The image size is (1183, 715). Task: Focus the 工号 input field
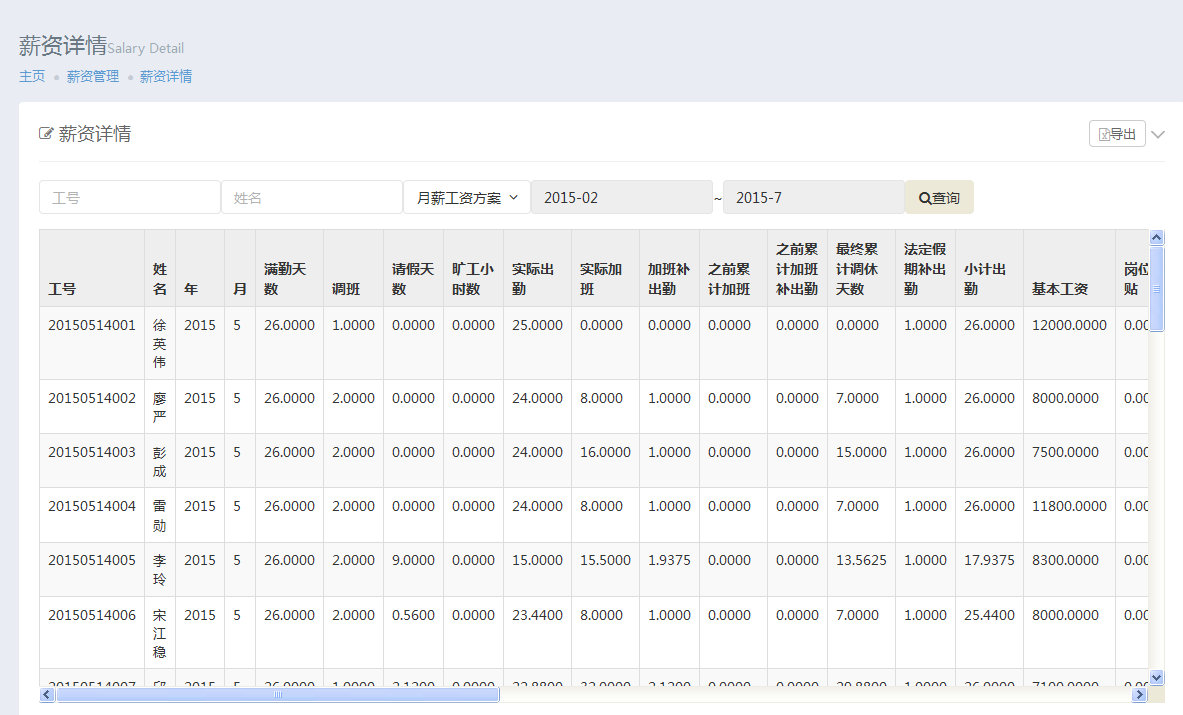point(130,198)
